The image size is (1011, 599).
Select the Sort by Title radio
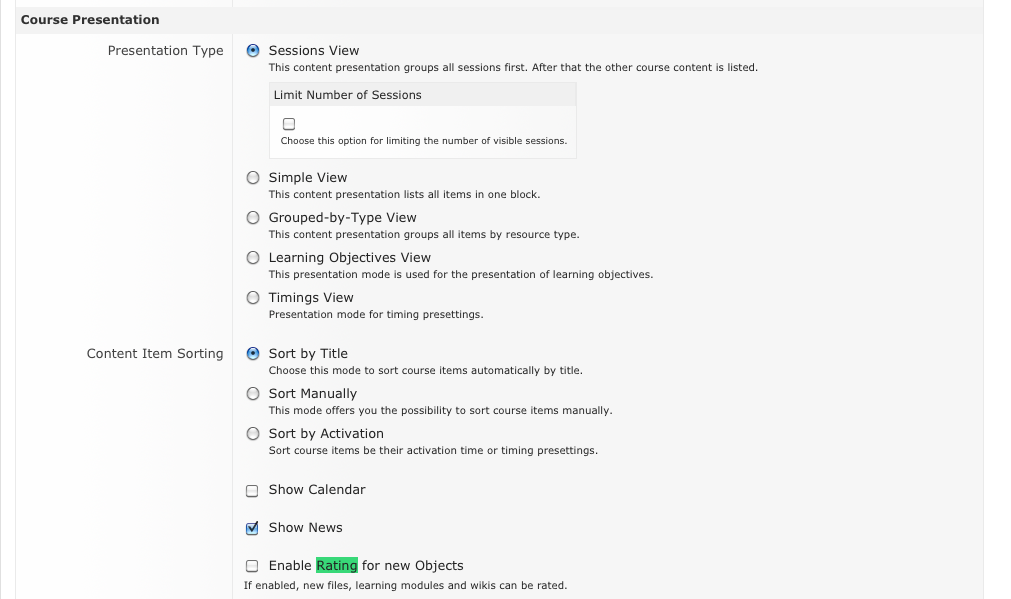(253, 354)
